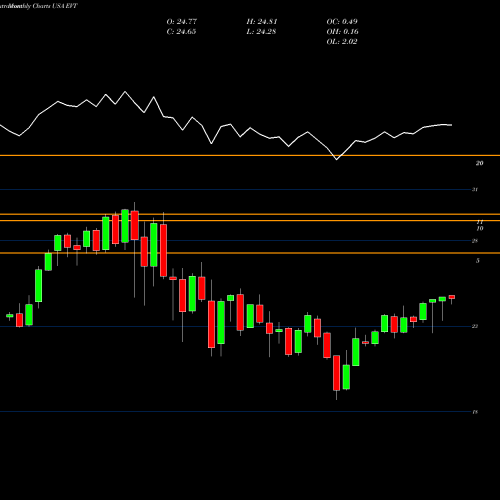Click the 5 level label below orange line

478,261
